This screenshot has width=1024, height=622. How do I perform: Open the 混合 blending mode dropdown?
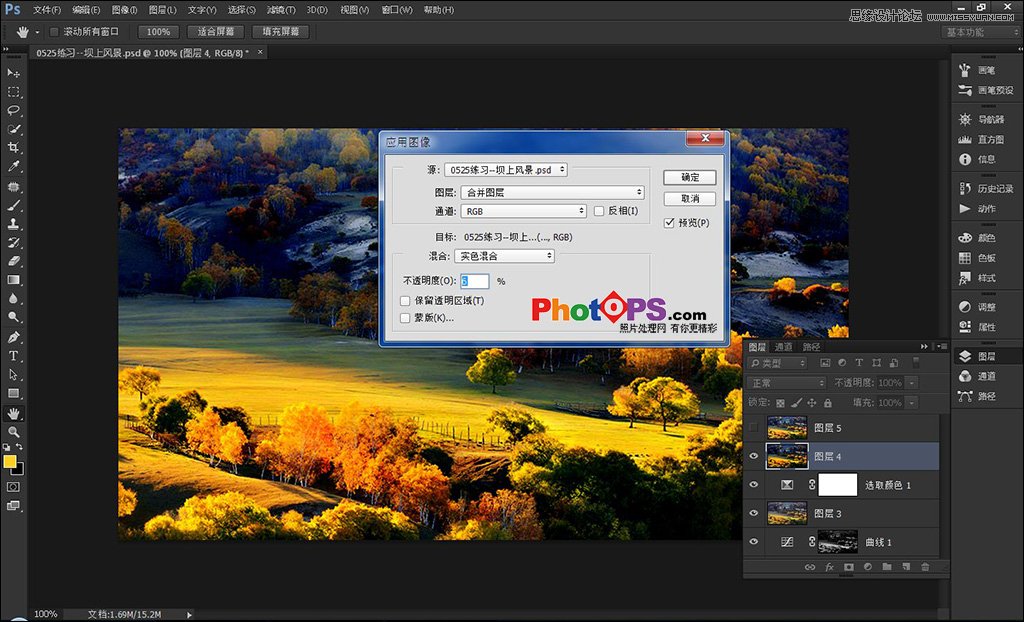click(x=504, y=256)
